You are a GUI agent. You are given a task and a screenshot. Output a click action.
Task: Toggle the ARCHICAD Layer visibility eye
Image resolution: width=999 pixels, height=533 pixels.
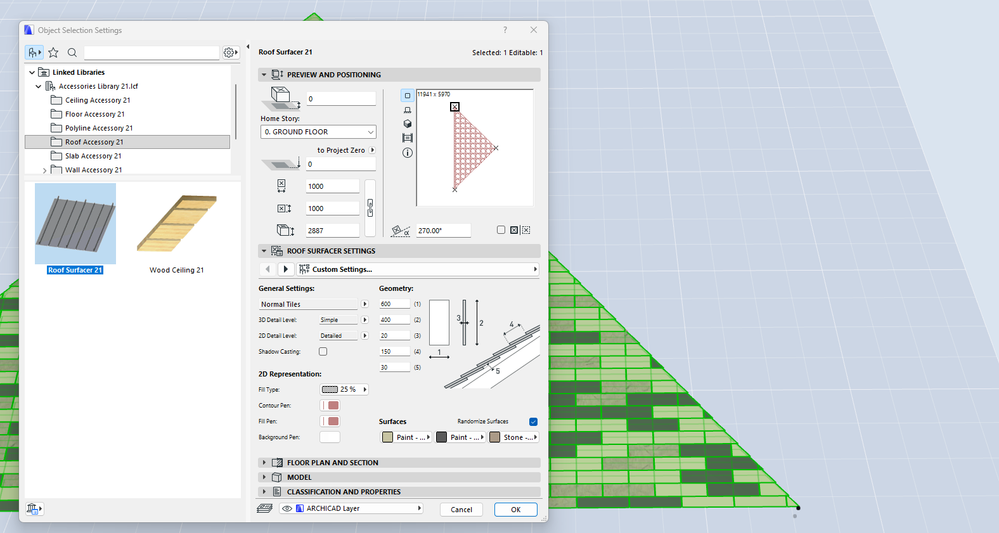point(287,508)
